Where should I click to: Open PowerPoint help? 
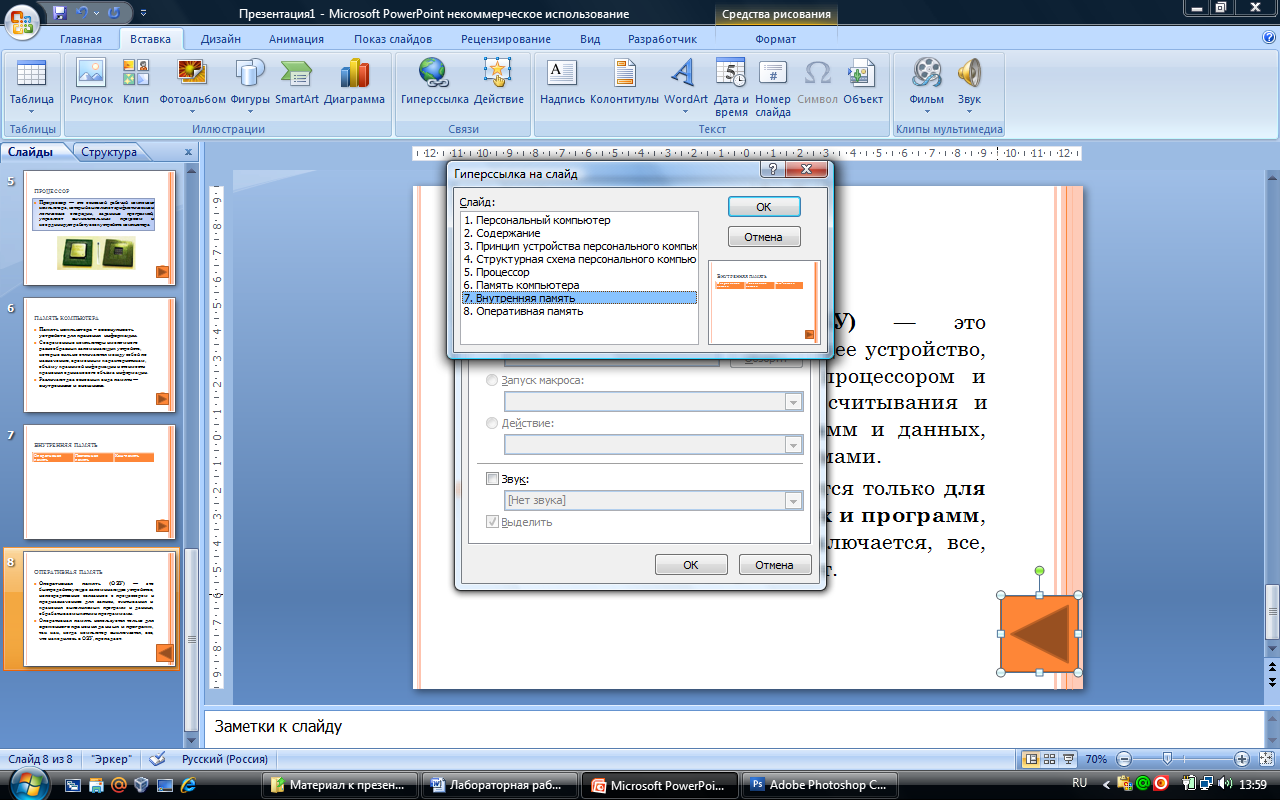click(x=1269, y=38)
